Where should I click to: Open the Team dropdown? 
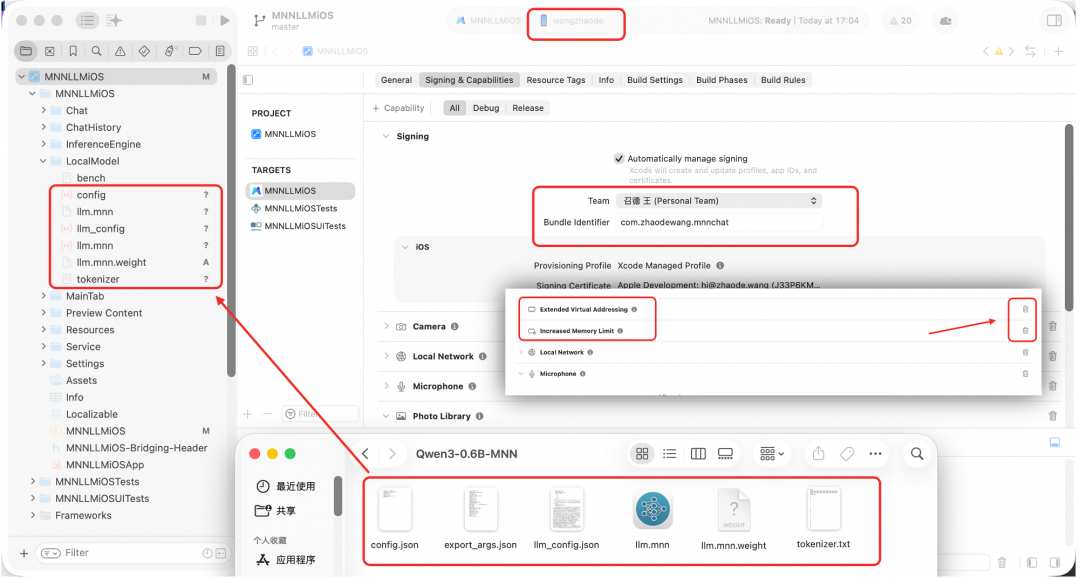(718, 200)
